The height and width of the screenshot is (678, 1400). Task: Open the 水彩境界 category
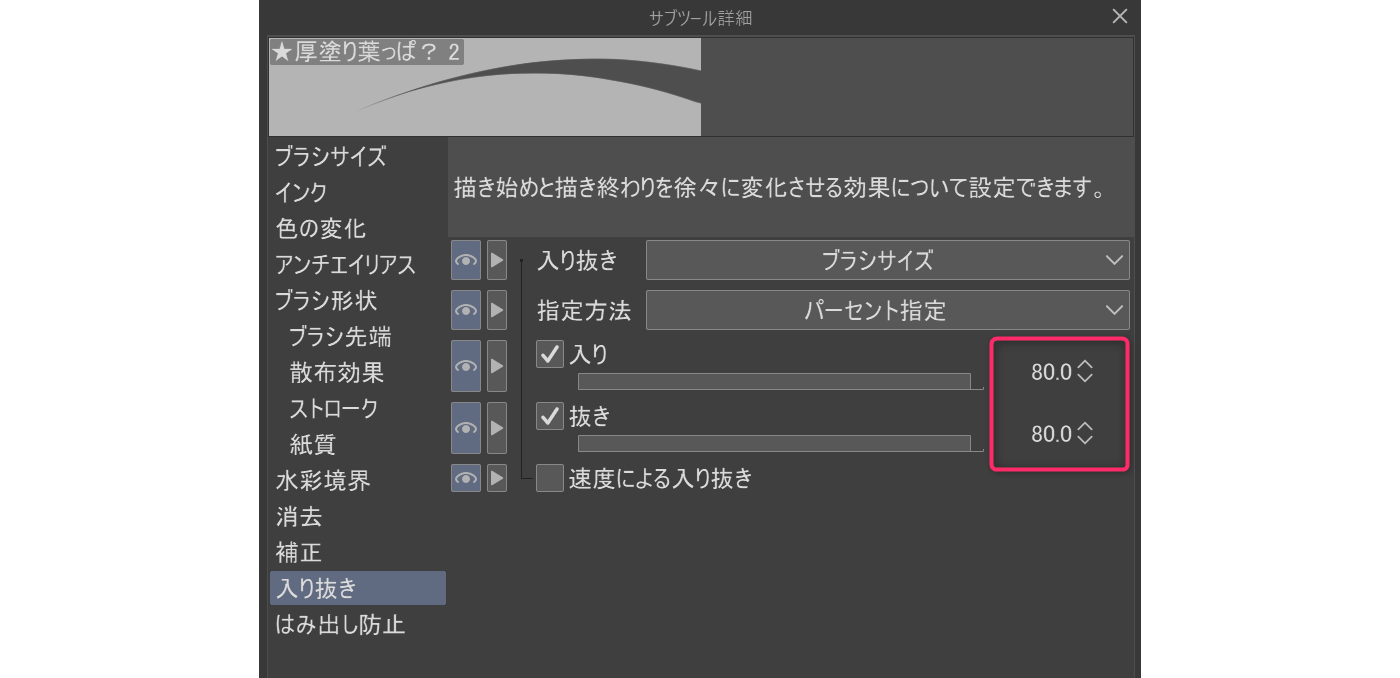tap(323, 481)
